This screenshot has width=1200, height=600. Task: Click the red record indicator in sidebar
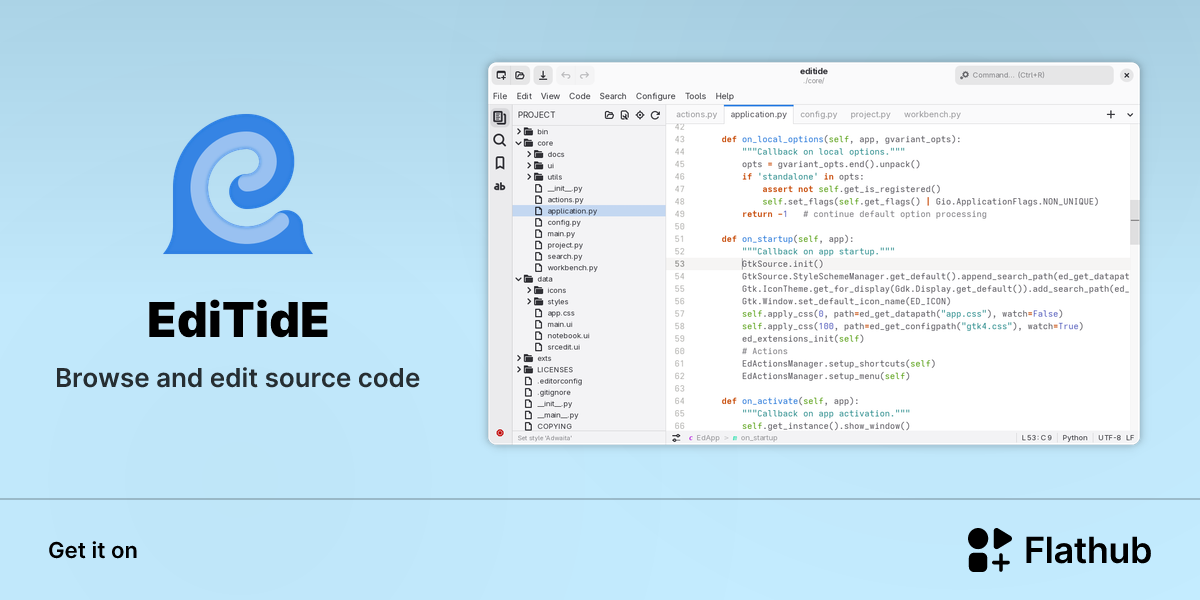pyautogui.click(x=500, y=432)
